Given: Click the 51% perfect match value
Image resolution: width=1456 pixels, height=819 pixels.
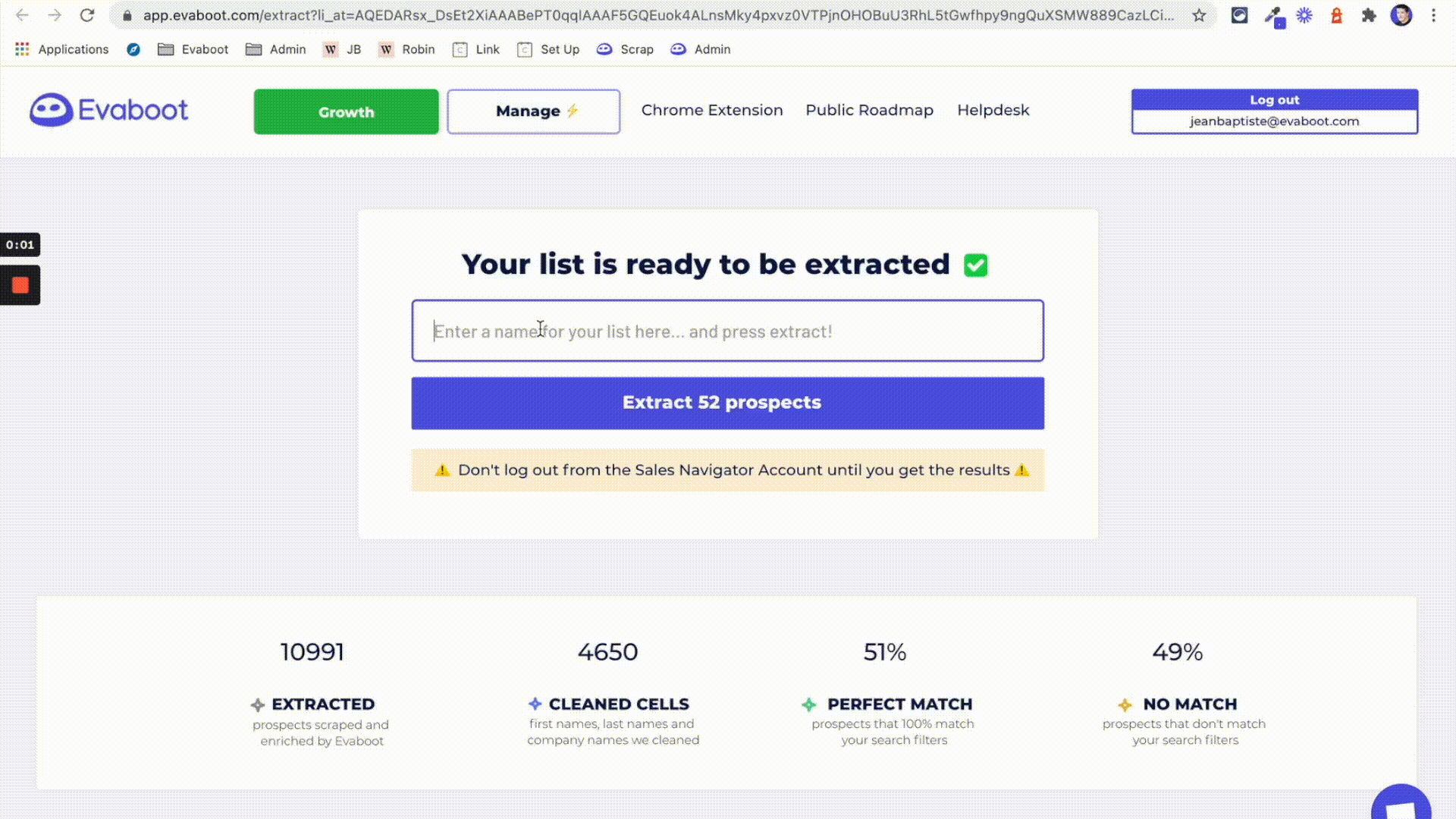Looking at the screenshot, I should 885,652.
